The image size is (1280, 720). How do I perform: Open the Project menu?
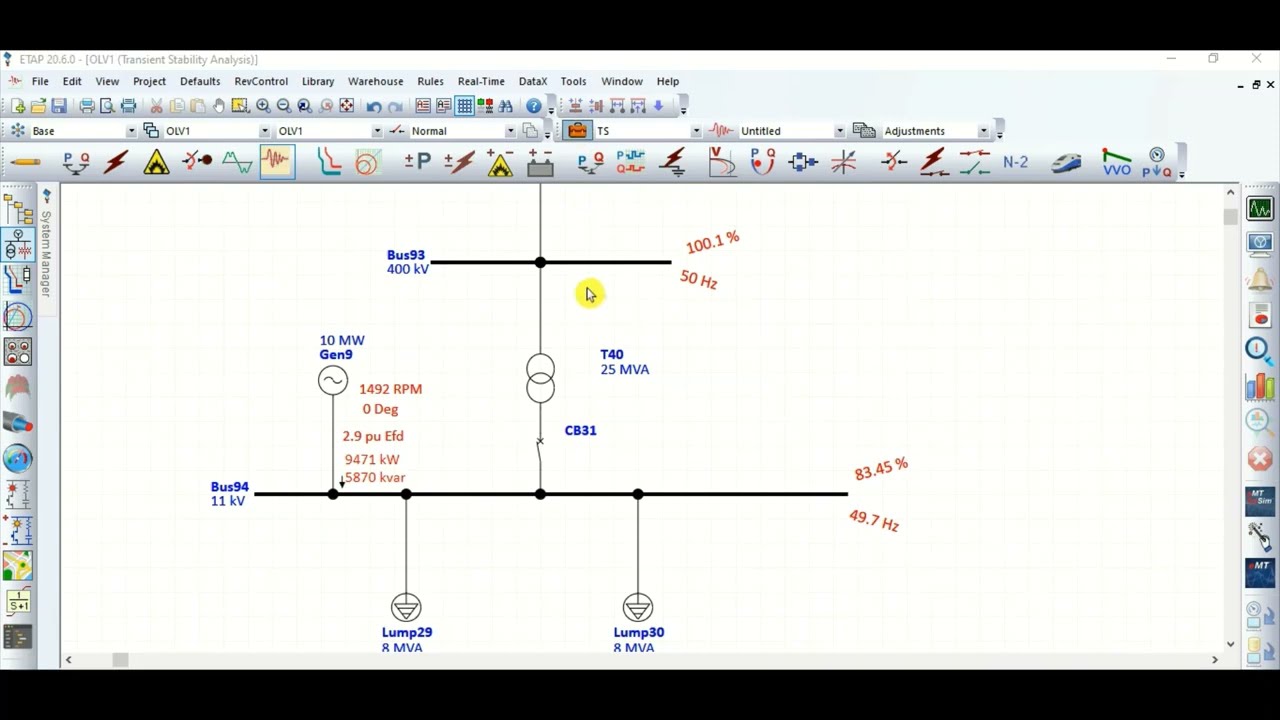(149, 81)
